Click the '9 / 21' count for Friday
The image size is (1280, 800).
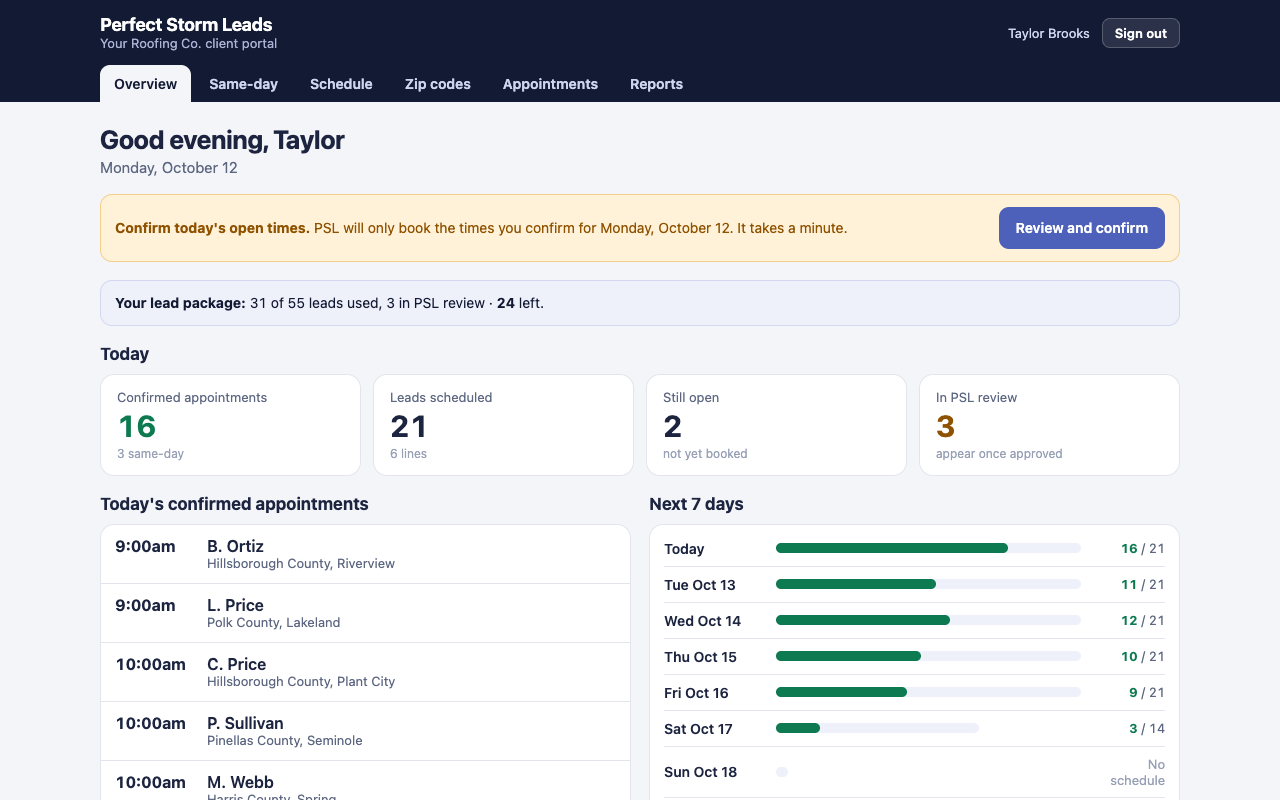(1146, 692)
